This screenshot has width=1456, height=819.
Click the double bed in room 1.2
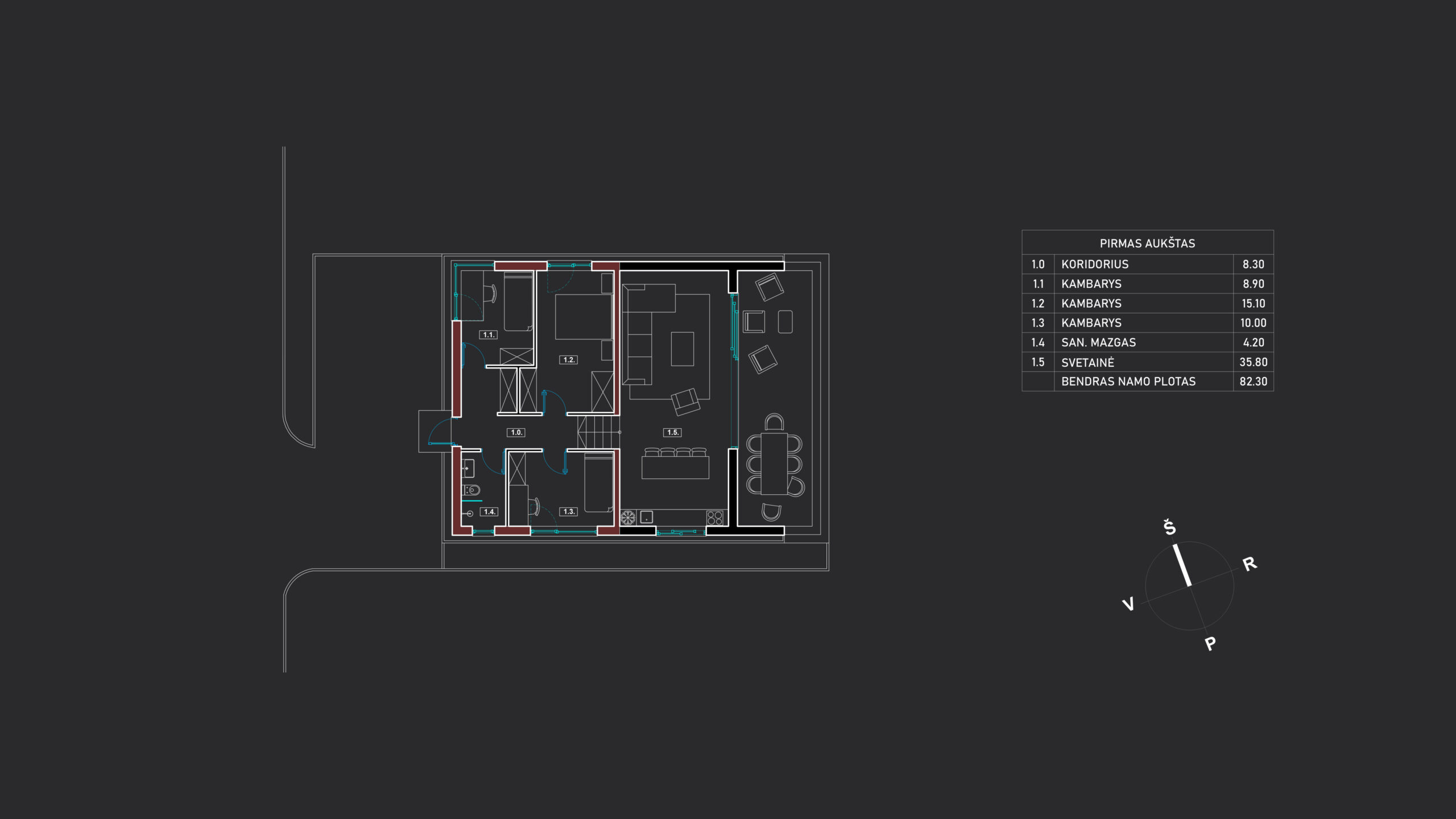(x=583, y=317)
